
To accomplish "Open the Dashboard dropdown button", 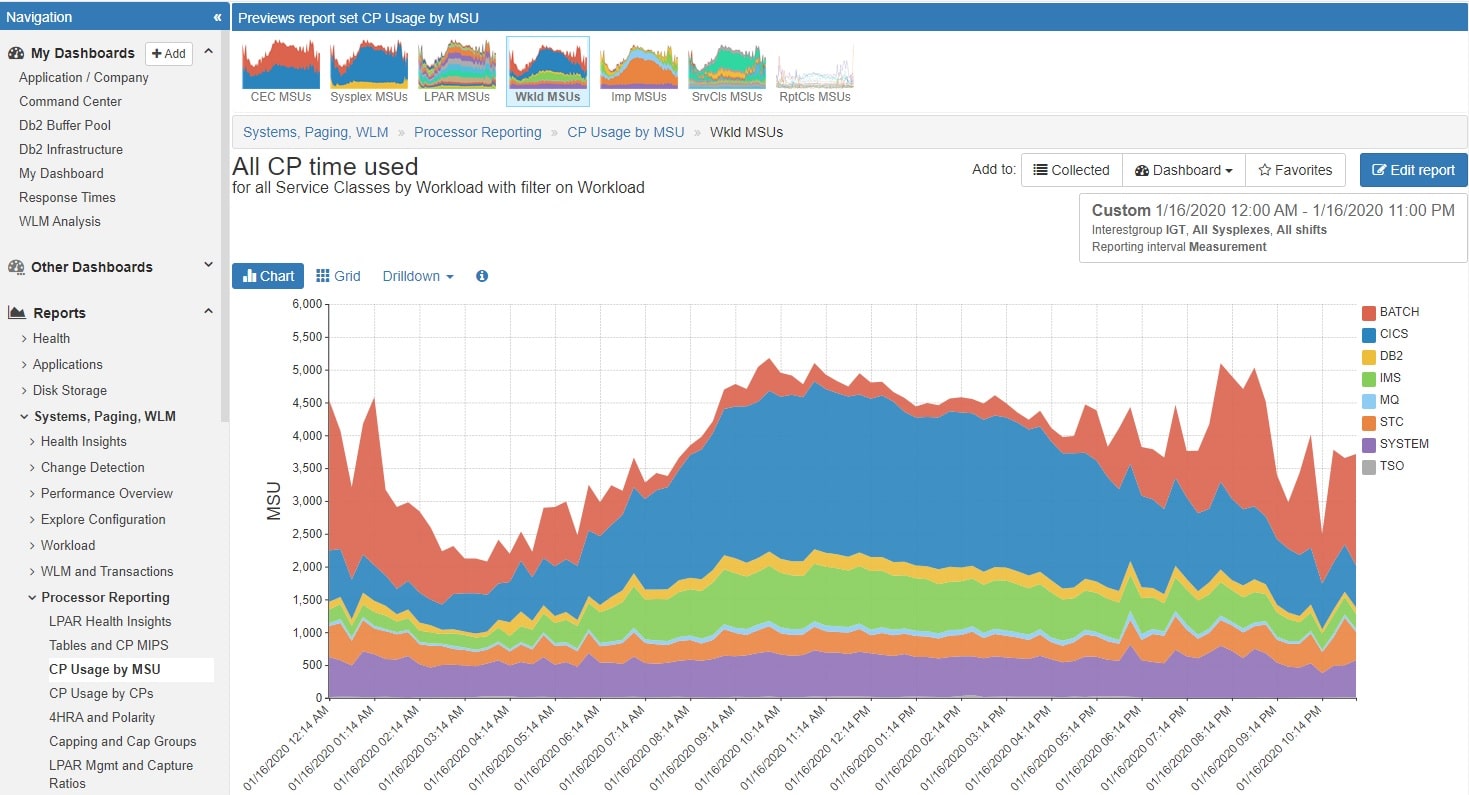I will point(1184,170).
